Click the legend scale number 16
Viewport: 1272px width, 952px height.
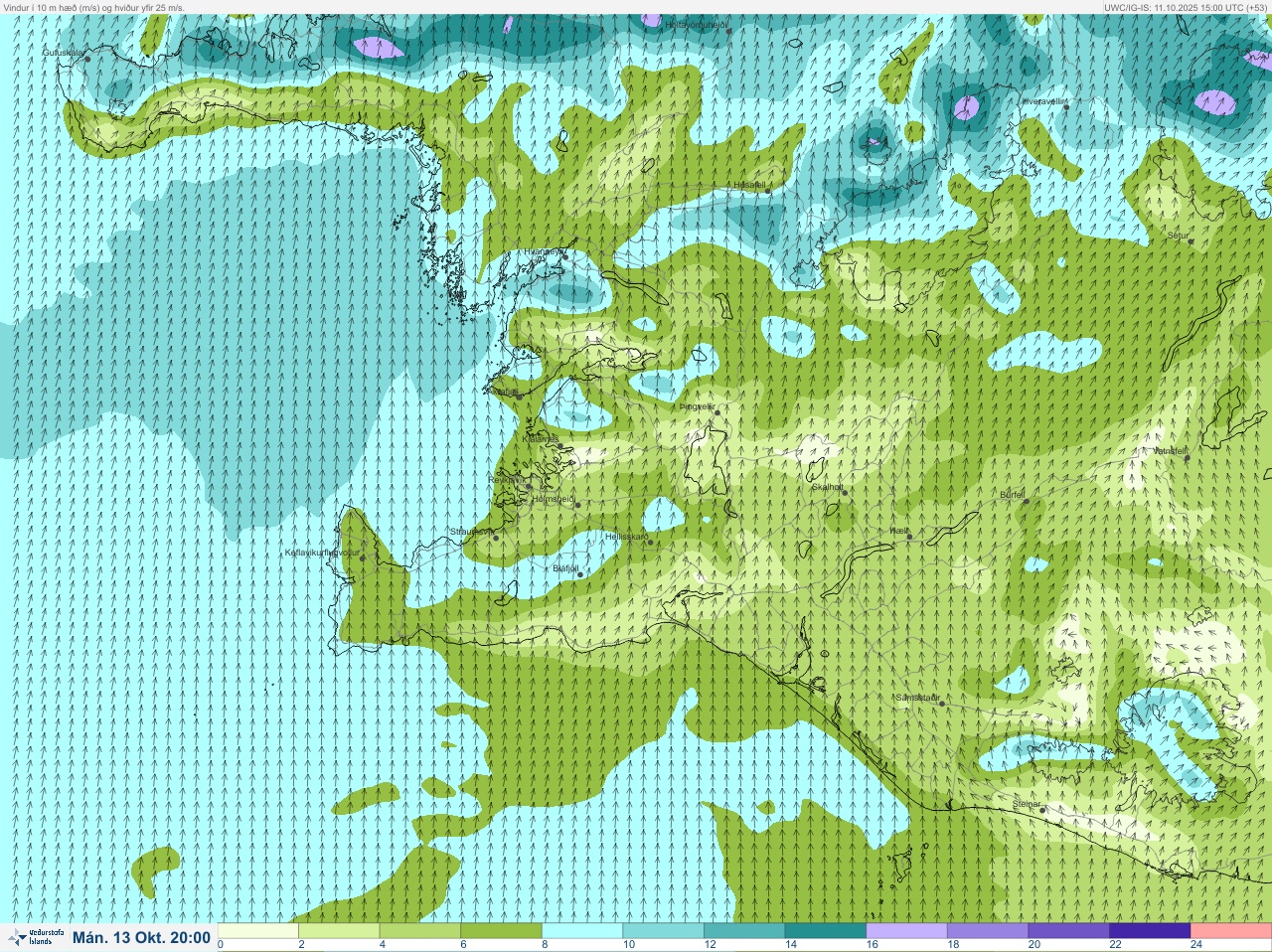tap(872, 945)
